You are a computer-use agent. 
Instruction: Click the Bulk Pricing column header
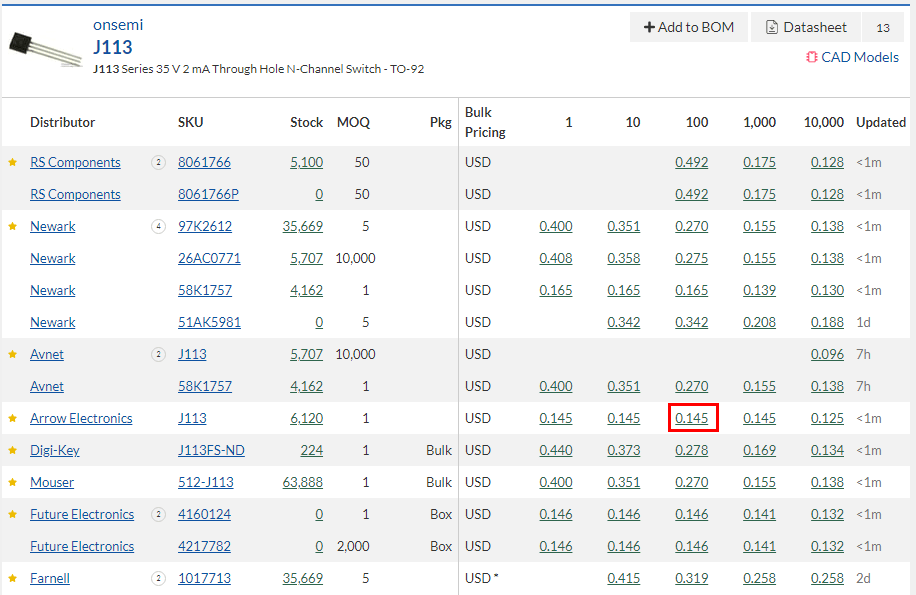(x=485, y=122)
